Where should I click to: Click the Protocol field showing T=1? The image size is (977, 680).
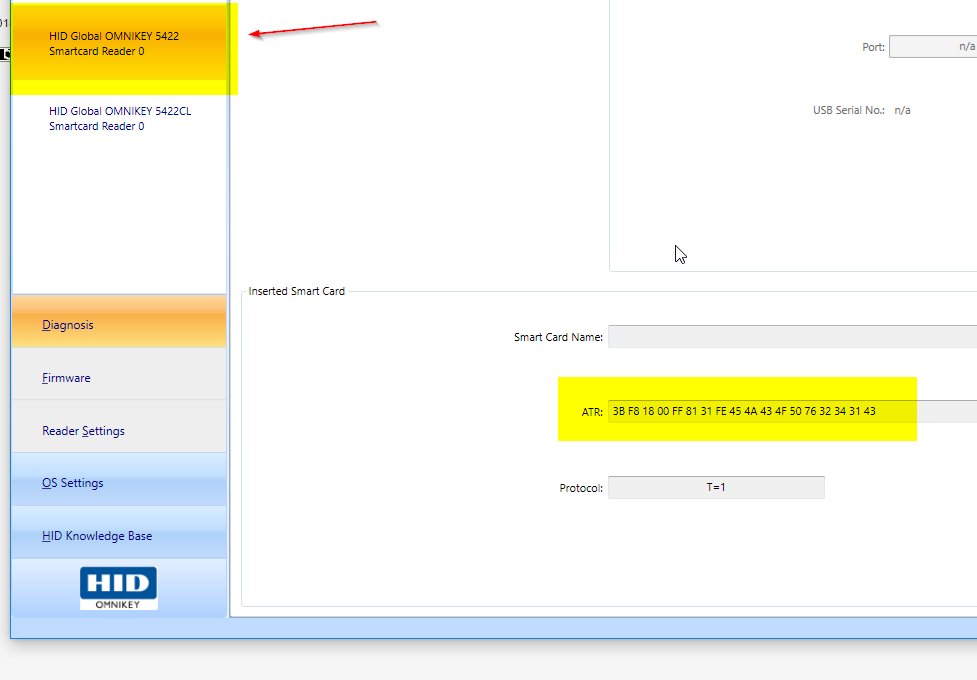[x=716, y=488]
